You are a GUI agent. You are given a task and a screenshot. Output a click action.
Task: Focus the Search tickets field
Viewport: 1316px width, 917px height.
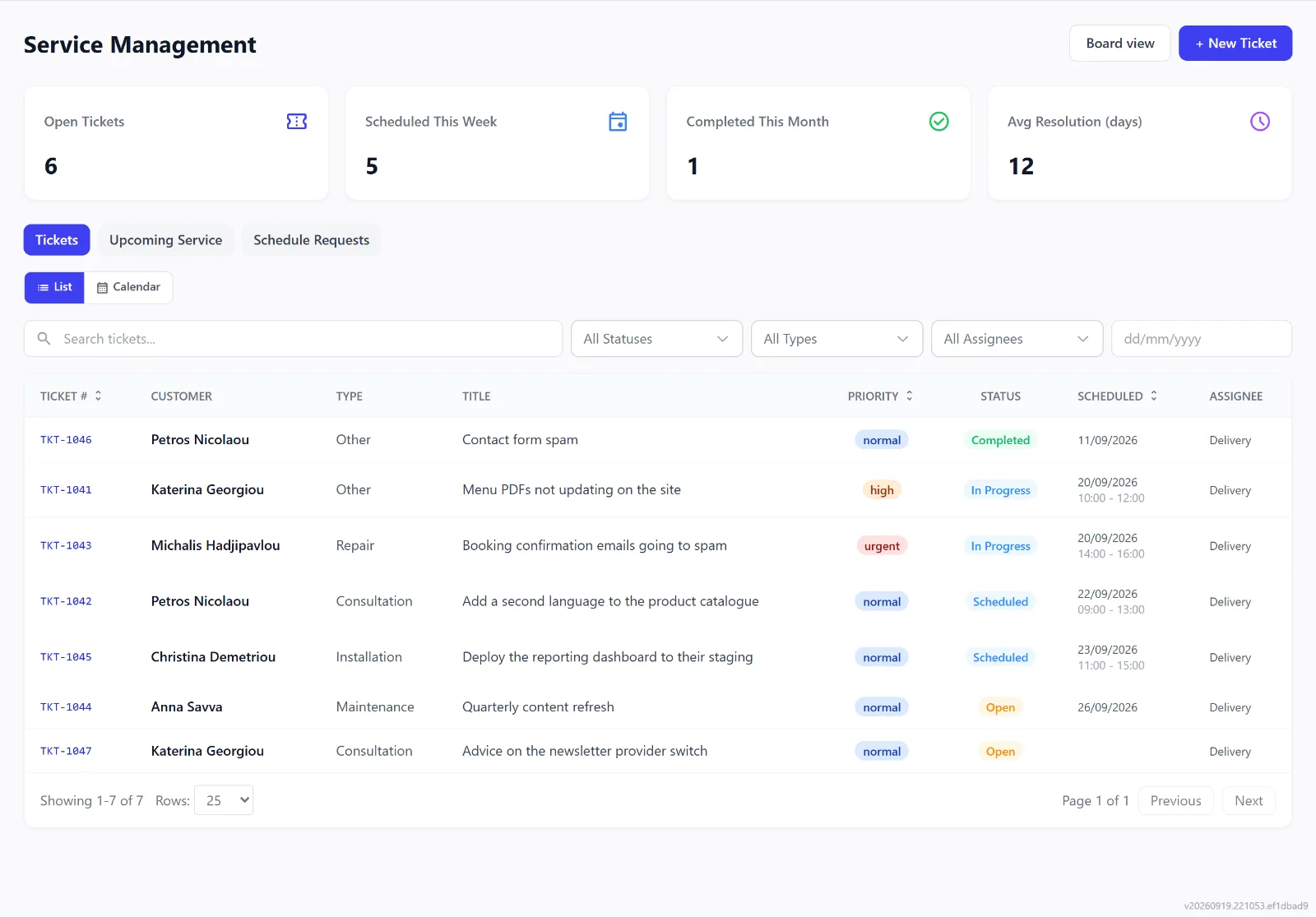pyautogui.click(x=293, y=339)
